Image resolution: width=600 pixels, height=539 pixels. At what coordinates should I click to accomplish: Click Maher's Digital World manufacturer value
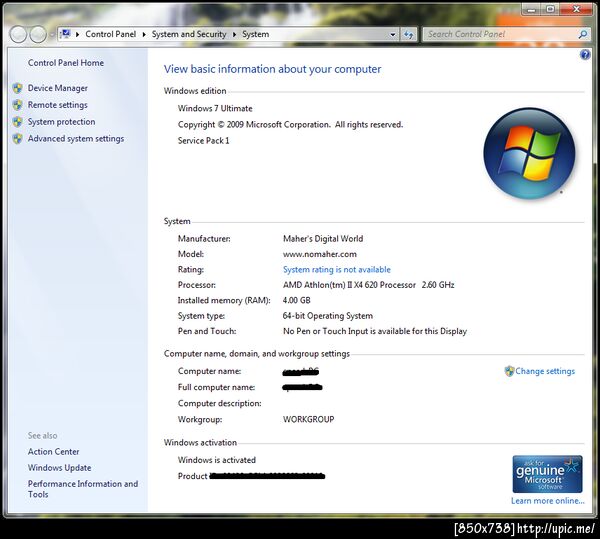(323, 239)
